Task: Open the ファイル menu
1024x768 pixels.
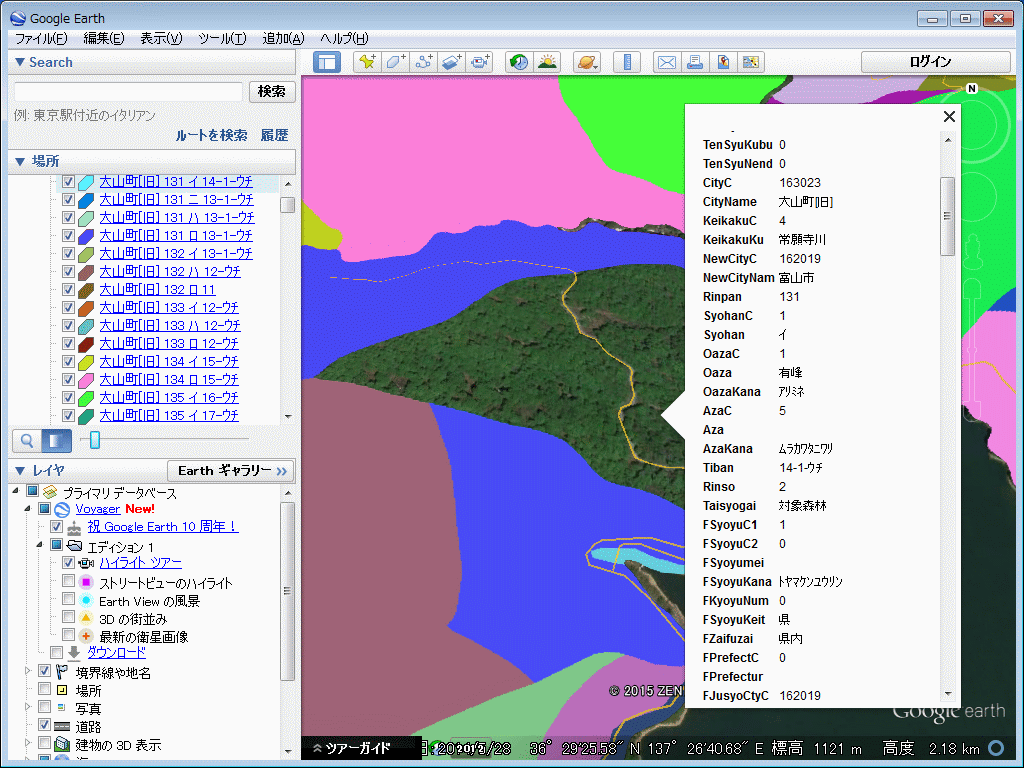Action: pyautogui.click(x=41, y=39)
